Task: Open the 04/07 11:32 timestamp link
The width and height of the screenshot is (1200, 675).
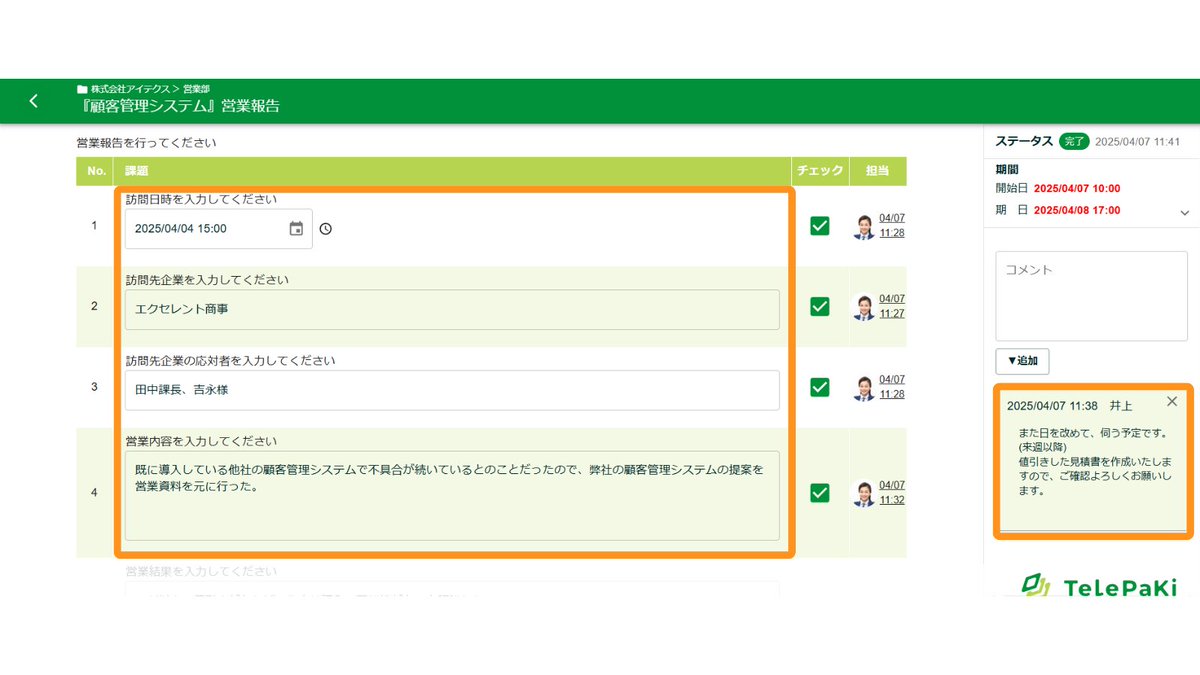Action: click(892, 492)
